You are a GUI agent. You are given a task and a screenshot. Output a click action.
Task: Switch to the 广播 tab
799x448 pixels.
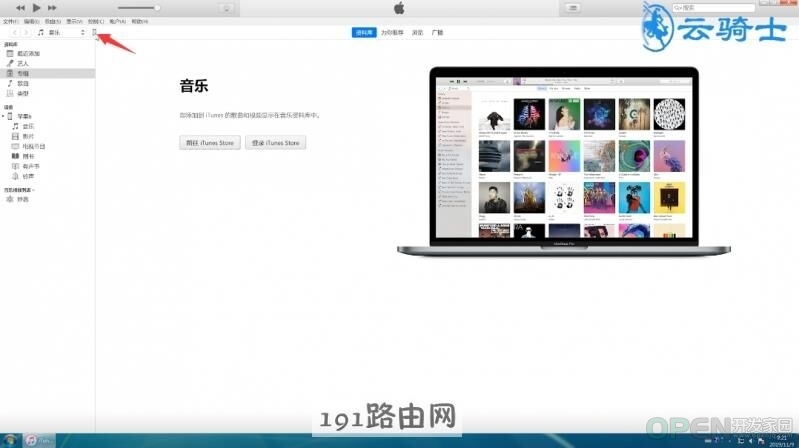click(x=437, y=33)
